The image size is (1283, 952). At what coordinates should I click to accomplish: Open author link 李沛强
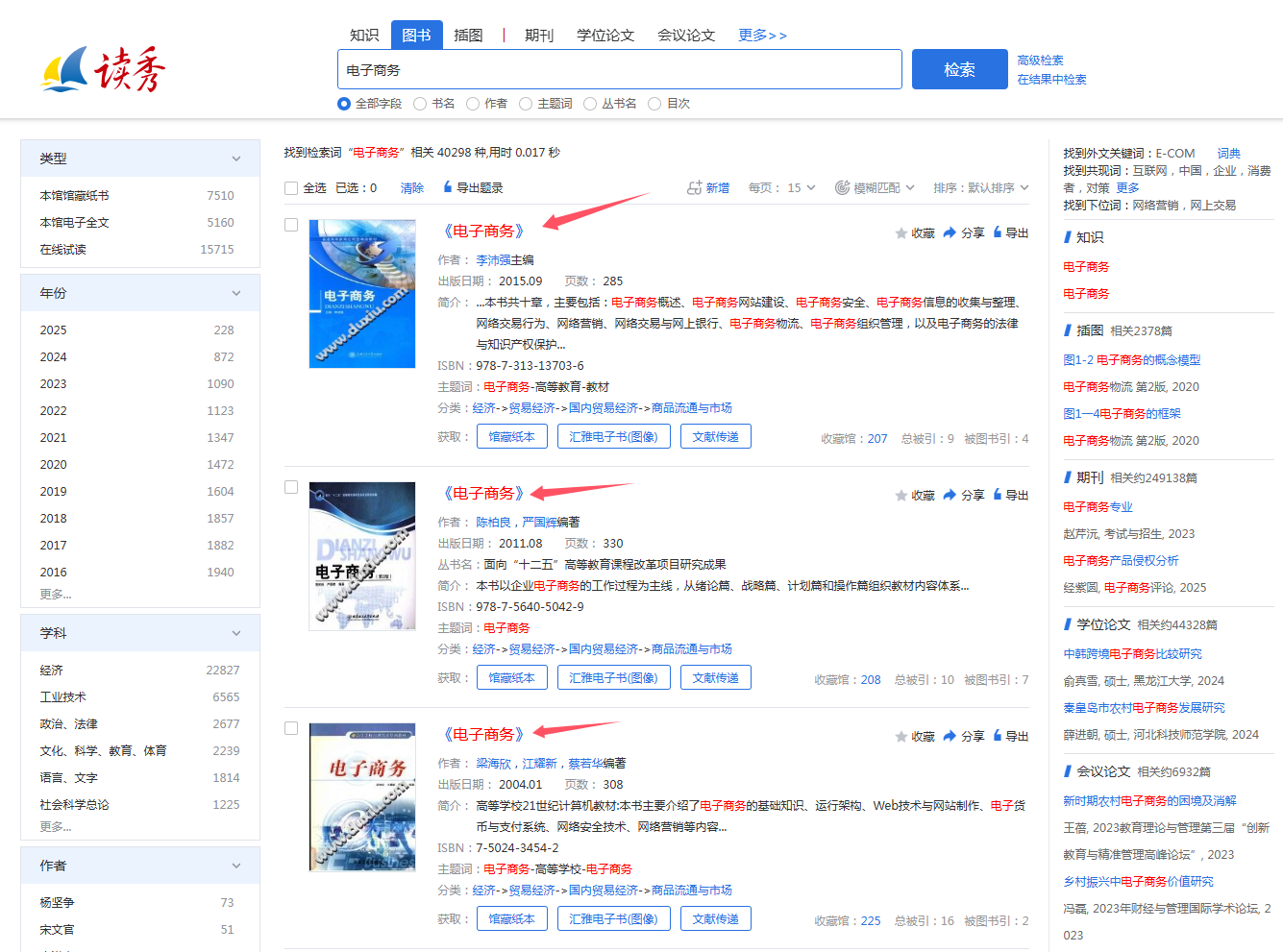tap(493, 260)
